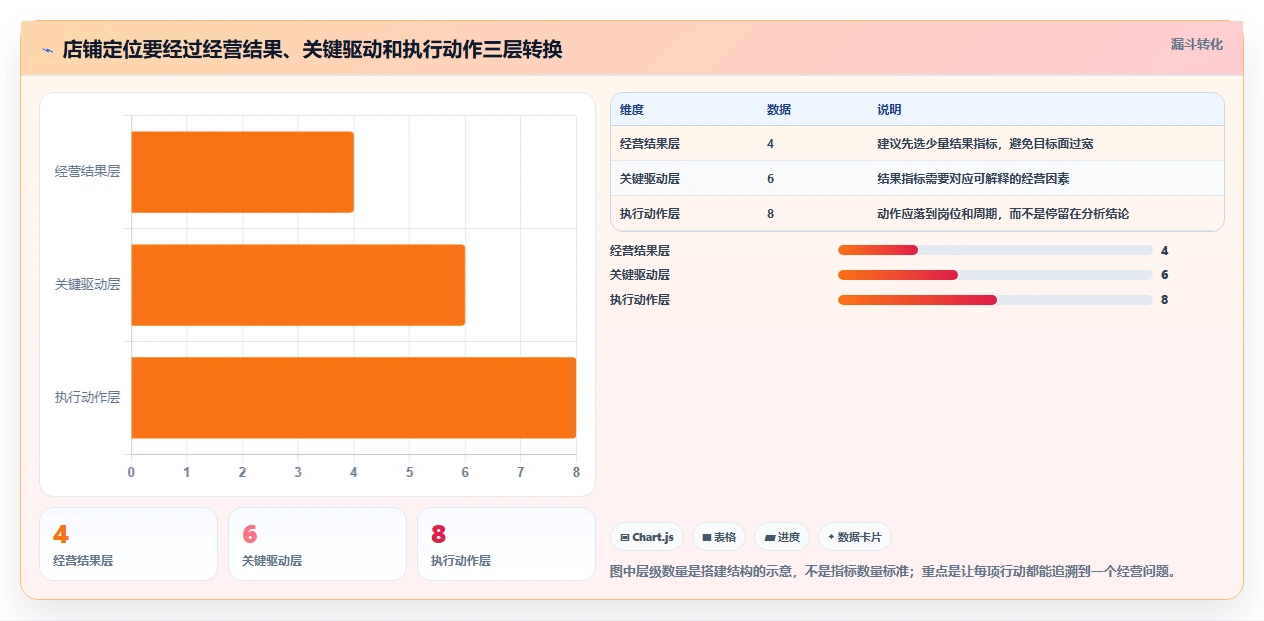
Task: Click the 维度 table column header
Action: click(x=632, y=110)
